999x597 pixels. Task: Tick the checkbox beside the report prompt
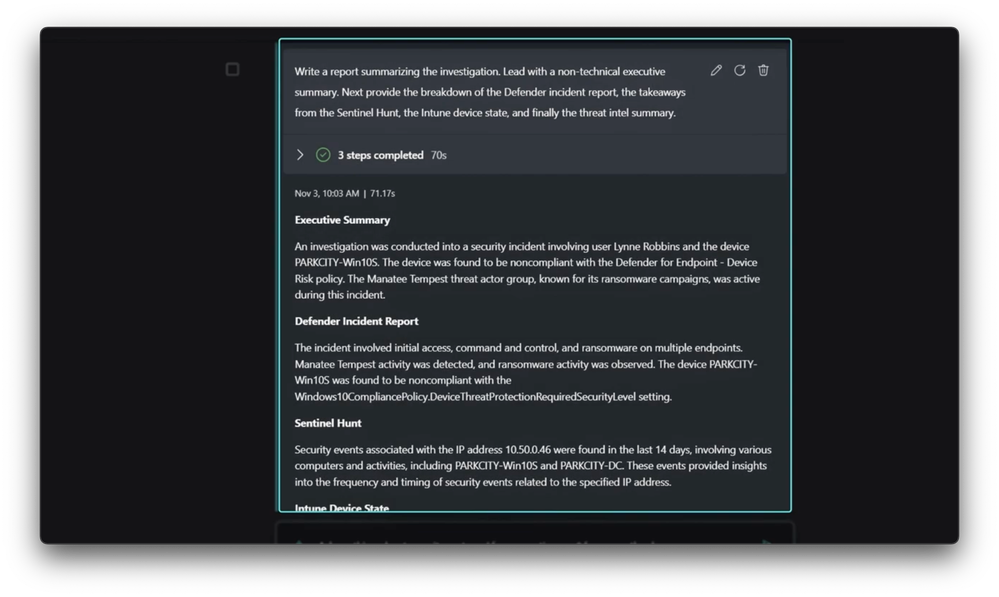tap(233, 69)
